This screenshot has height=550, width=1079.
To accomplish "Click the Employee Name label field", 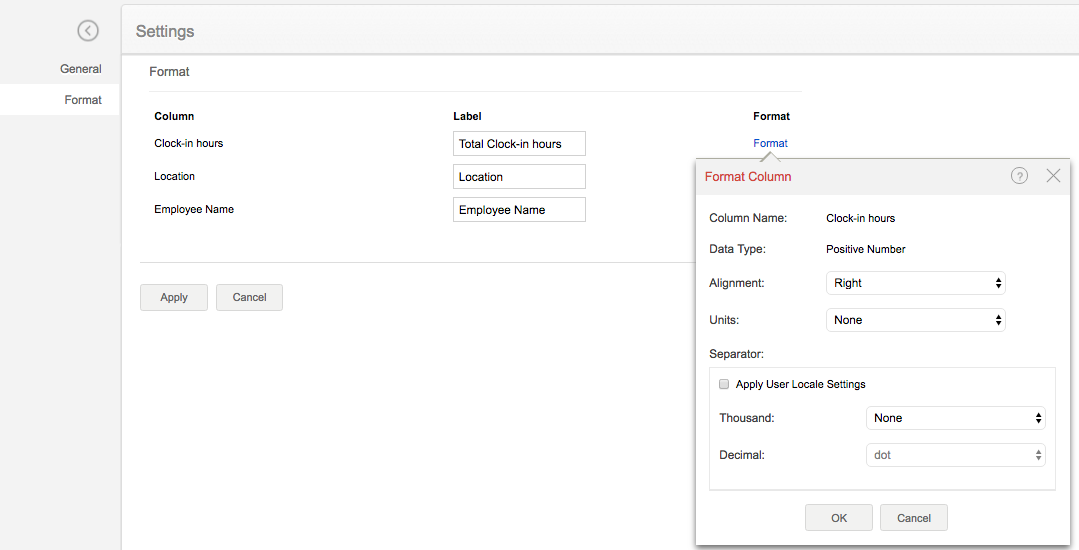I will pos(519,210).
